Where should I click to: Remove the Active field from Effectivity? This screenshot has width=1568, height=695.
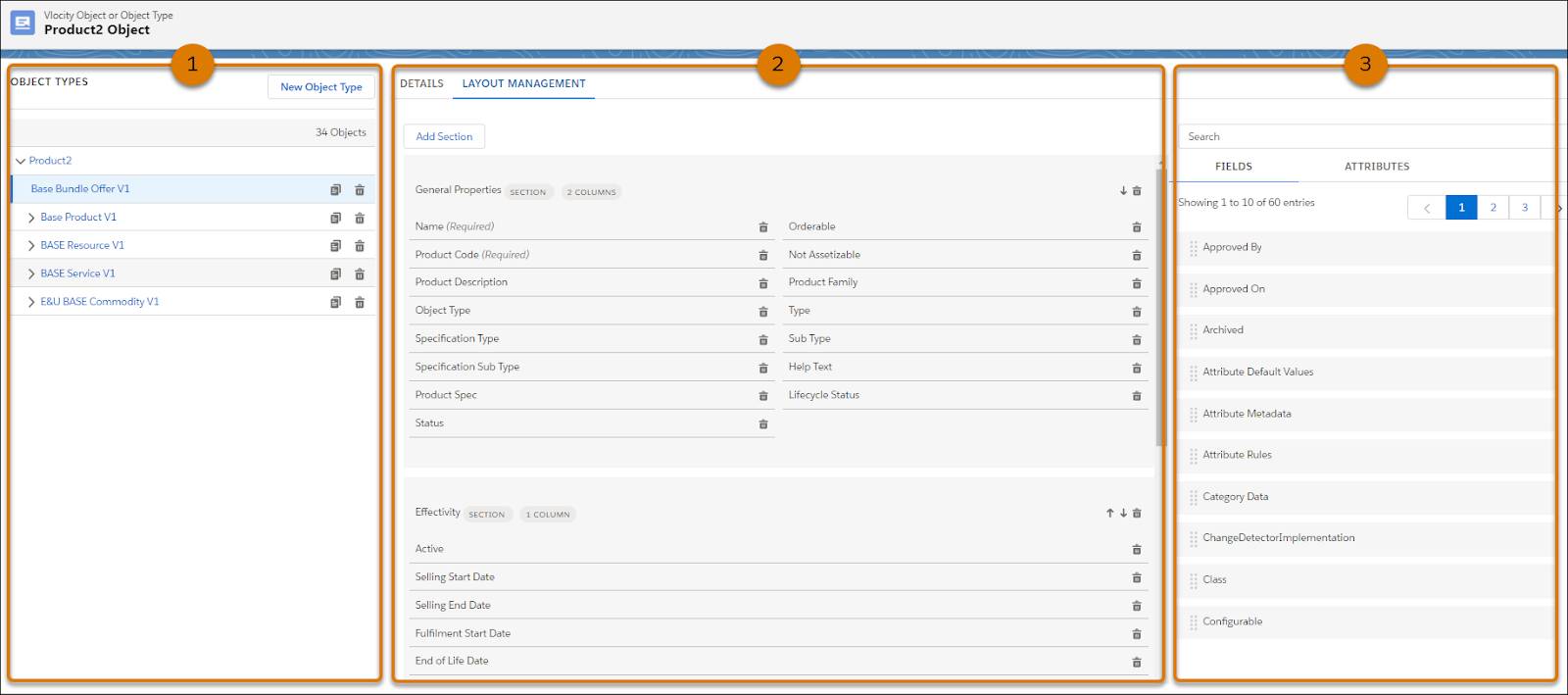(1137, 550)
